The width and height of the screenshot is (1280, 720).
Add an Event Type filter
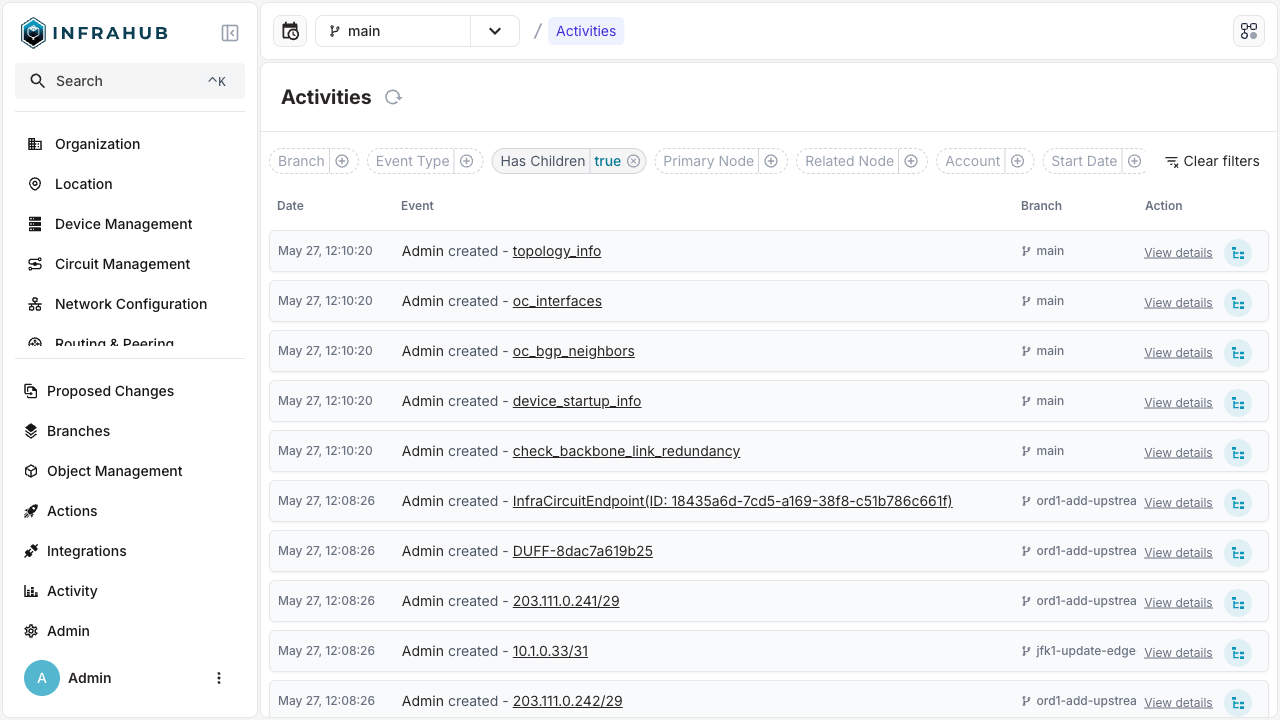coord(466,161)
